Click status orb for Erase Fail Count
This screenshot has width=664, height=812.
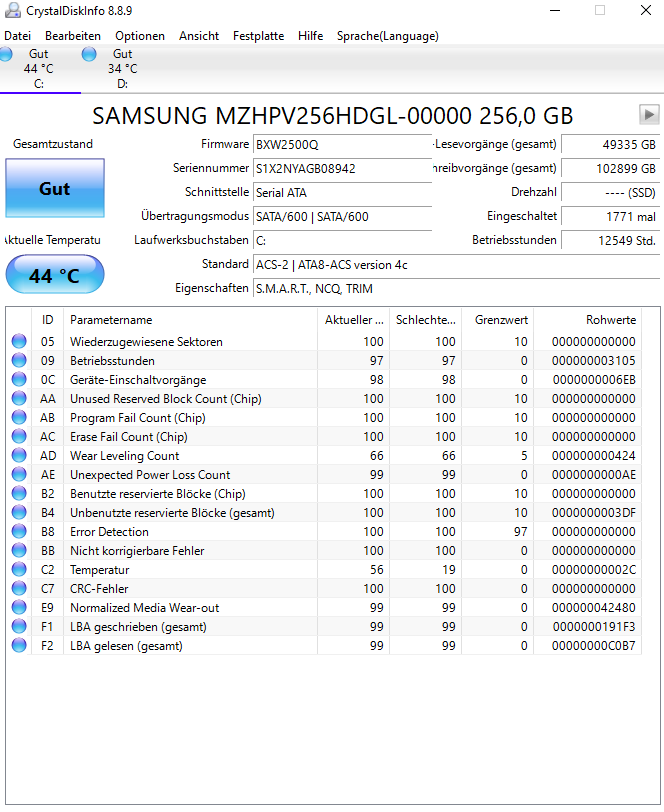[19, 437]
